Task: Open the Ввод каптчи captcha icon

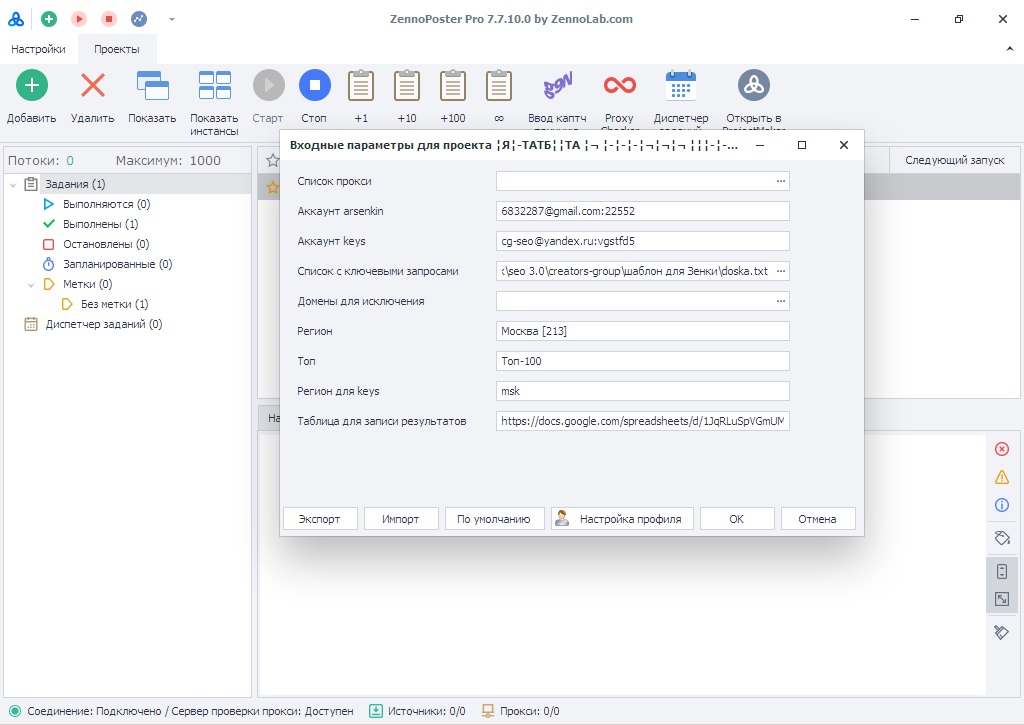Action: 557,85
